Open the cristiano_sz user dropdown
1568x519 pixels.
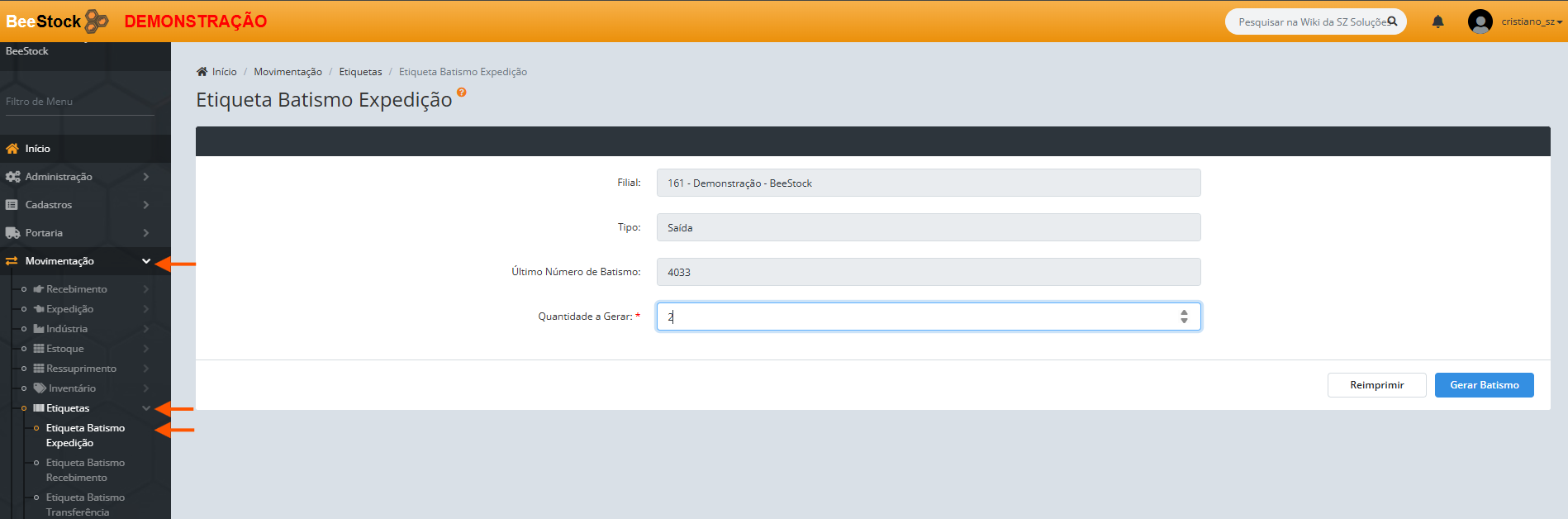coord(1532,21)
